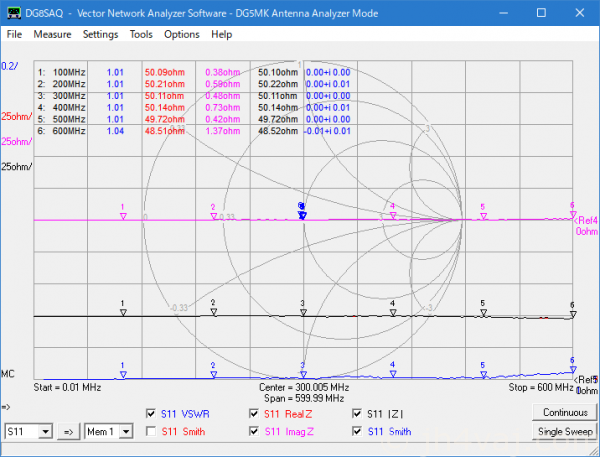Click magenta marker 1 on the Imag Z trace
Screen dimensions: 600x457
122,214
